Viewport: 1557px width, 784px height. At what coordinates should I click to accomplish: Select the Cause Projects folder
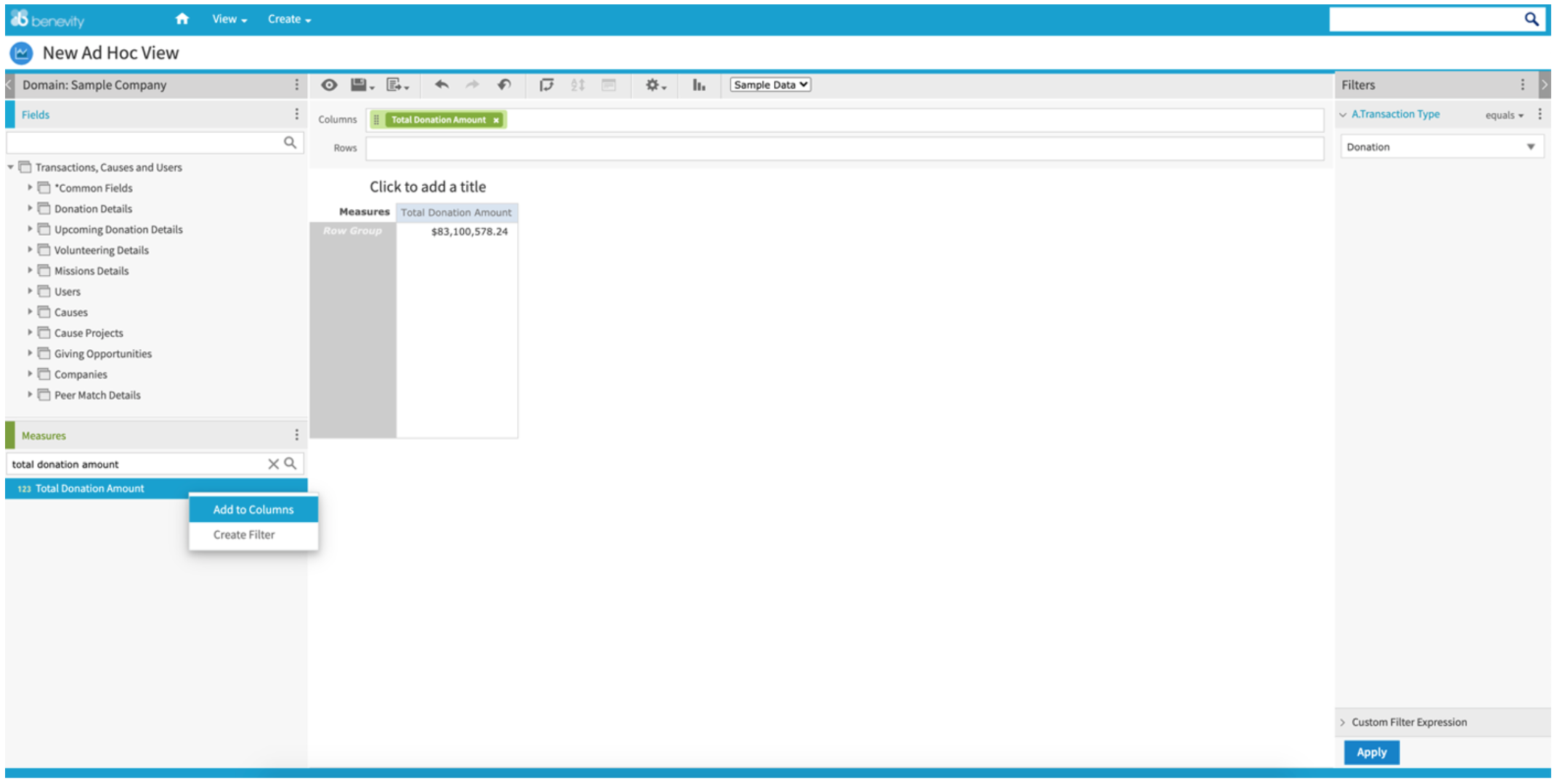[x=89, y=333]
